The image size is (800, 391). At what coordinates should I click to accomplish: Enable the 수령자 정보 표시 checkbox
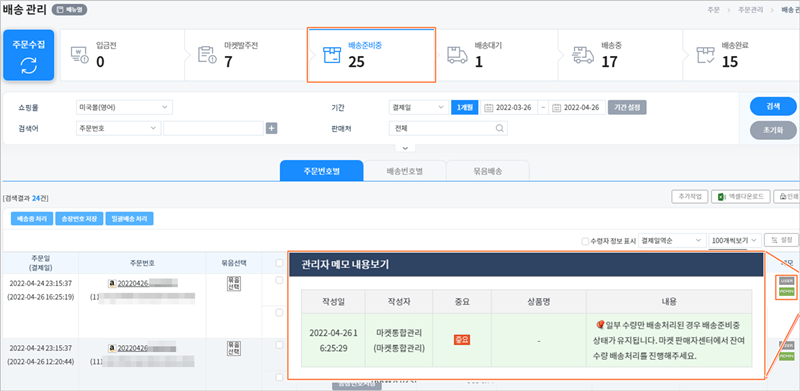tap(585, 241)
